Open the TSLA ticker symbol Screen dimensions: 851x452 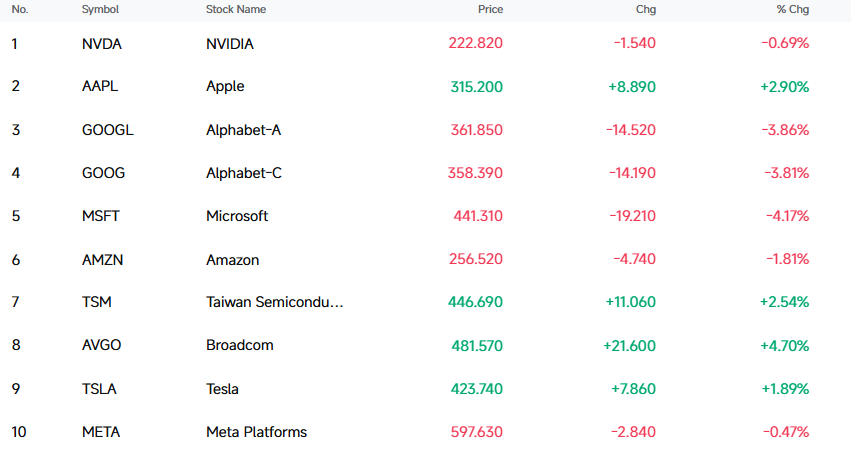tap(99, 389)
